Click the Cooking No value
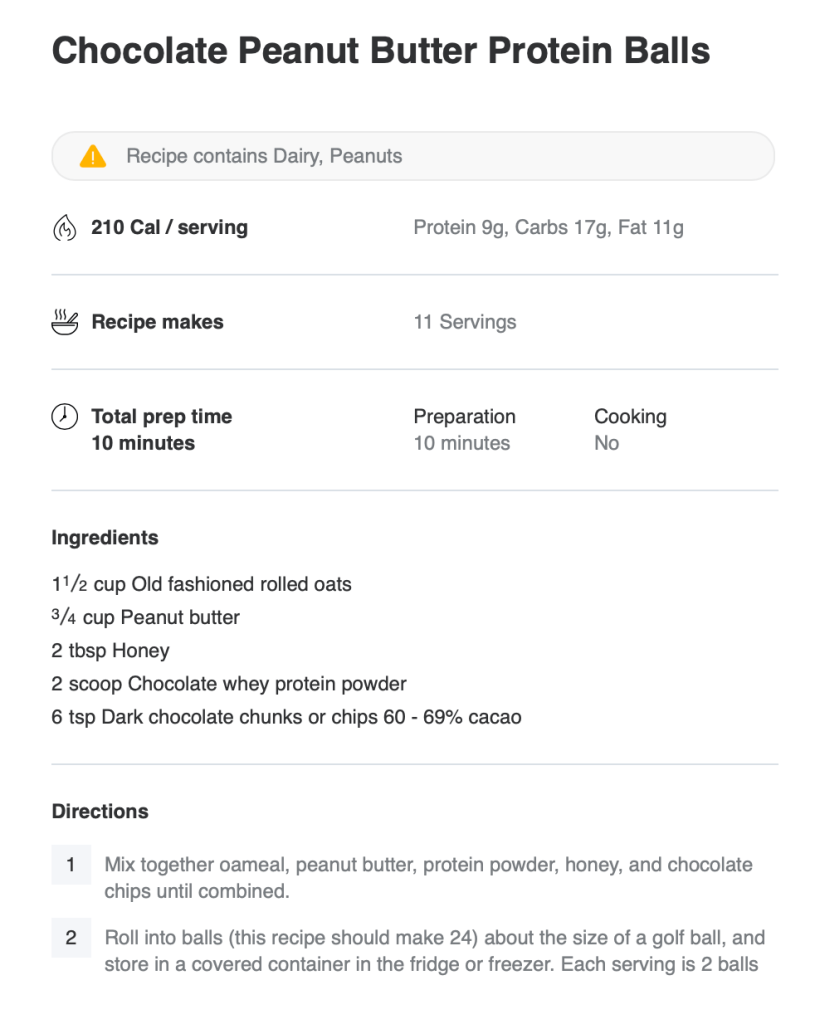The image size is (815, 1024). pyautogui.click(x=606, y=443)
